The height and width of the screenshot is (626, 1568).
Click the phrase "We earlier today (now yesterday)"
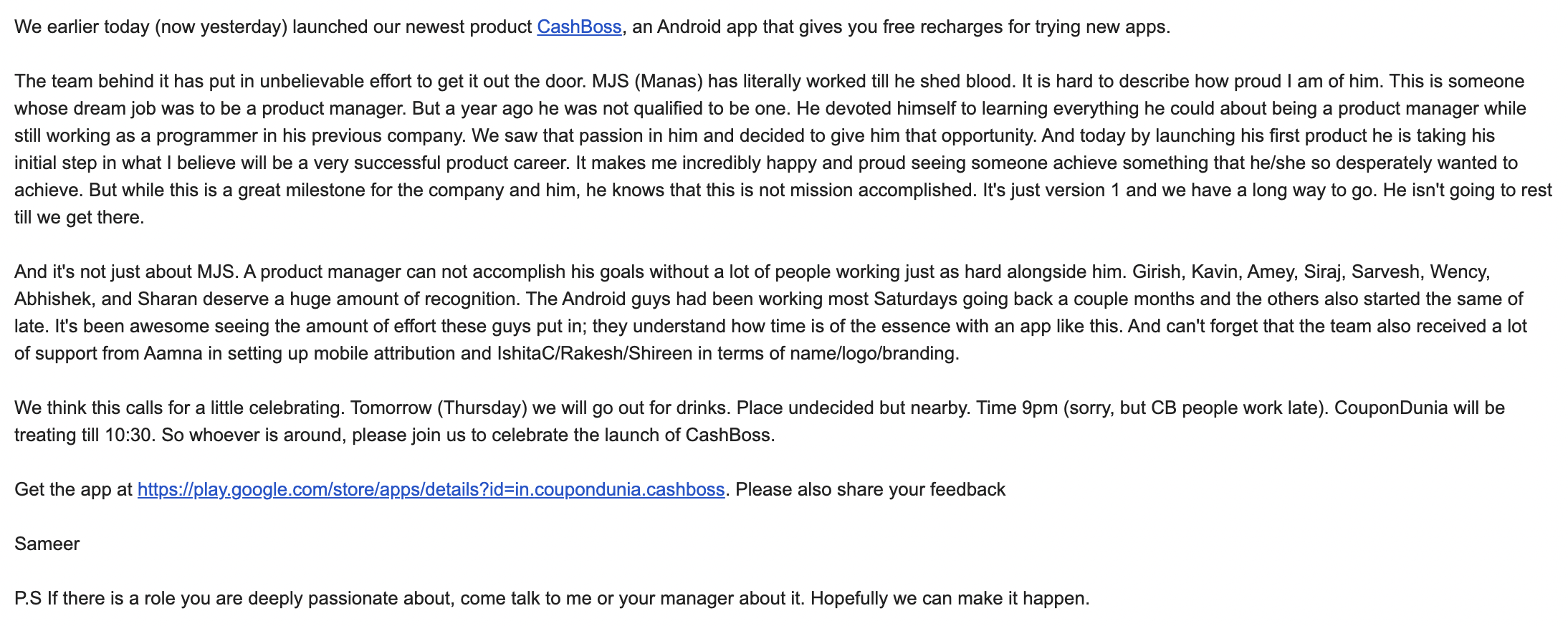point(150,27)
